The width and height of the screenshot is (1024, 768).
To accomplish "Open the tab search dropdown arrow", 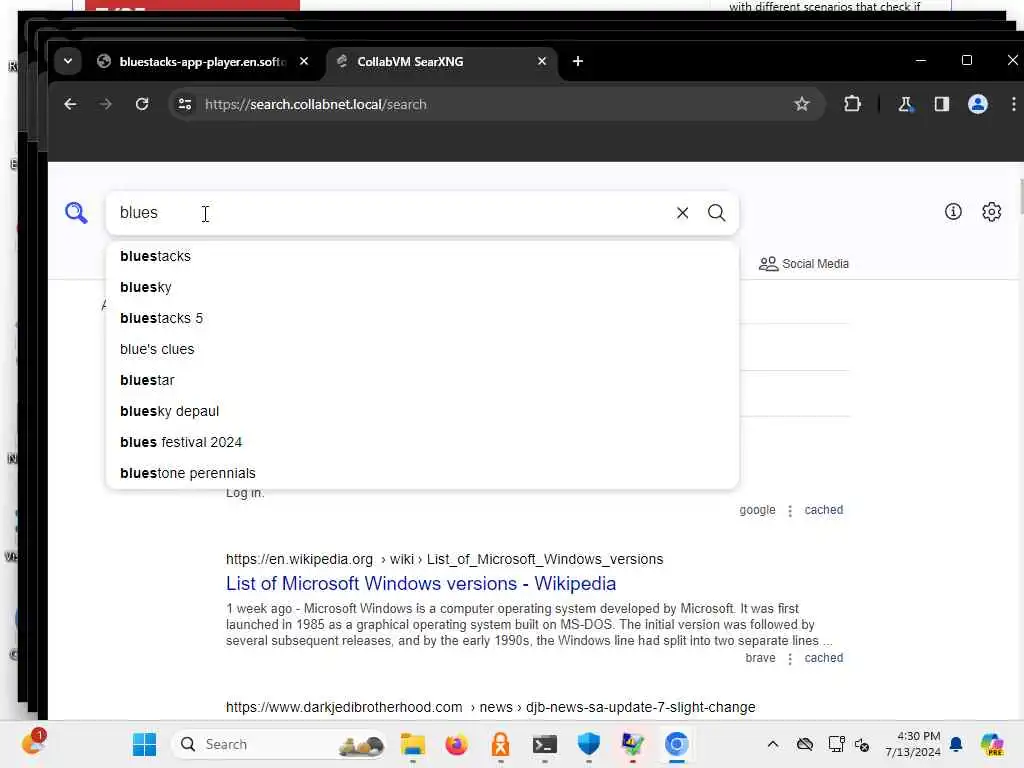I will (67, 61).
